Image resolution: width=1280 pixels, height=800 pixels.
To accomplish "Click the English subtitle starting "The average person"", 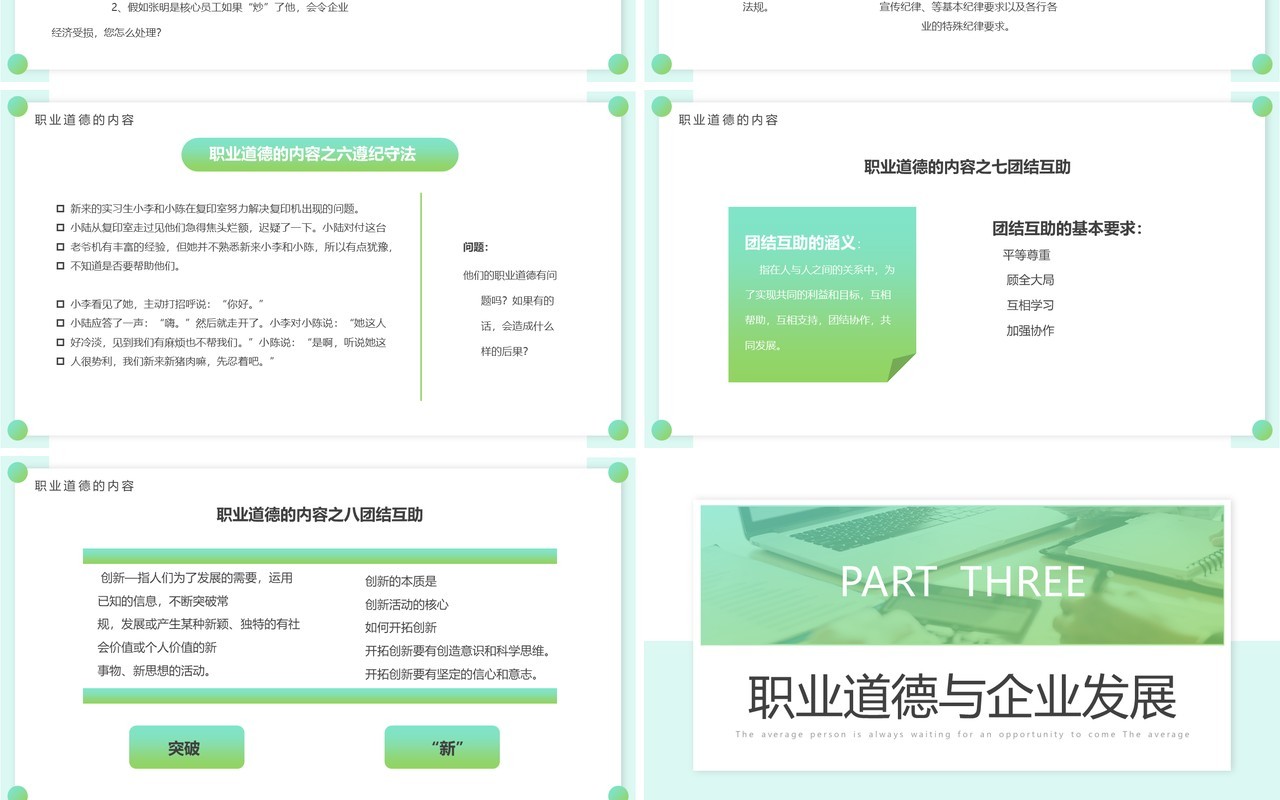I will pos(962,735).
